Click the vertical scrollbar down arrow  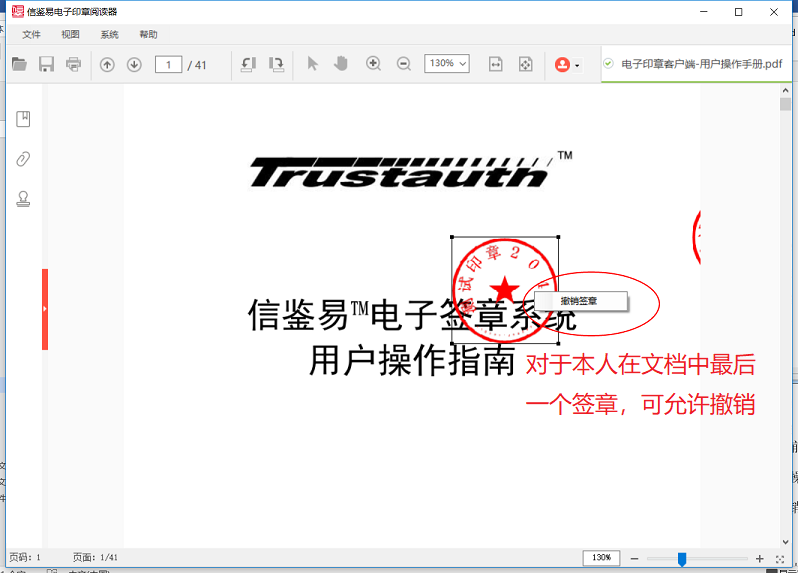coord(785,542)
